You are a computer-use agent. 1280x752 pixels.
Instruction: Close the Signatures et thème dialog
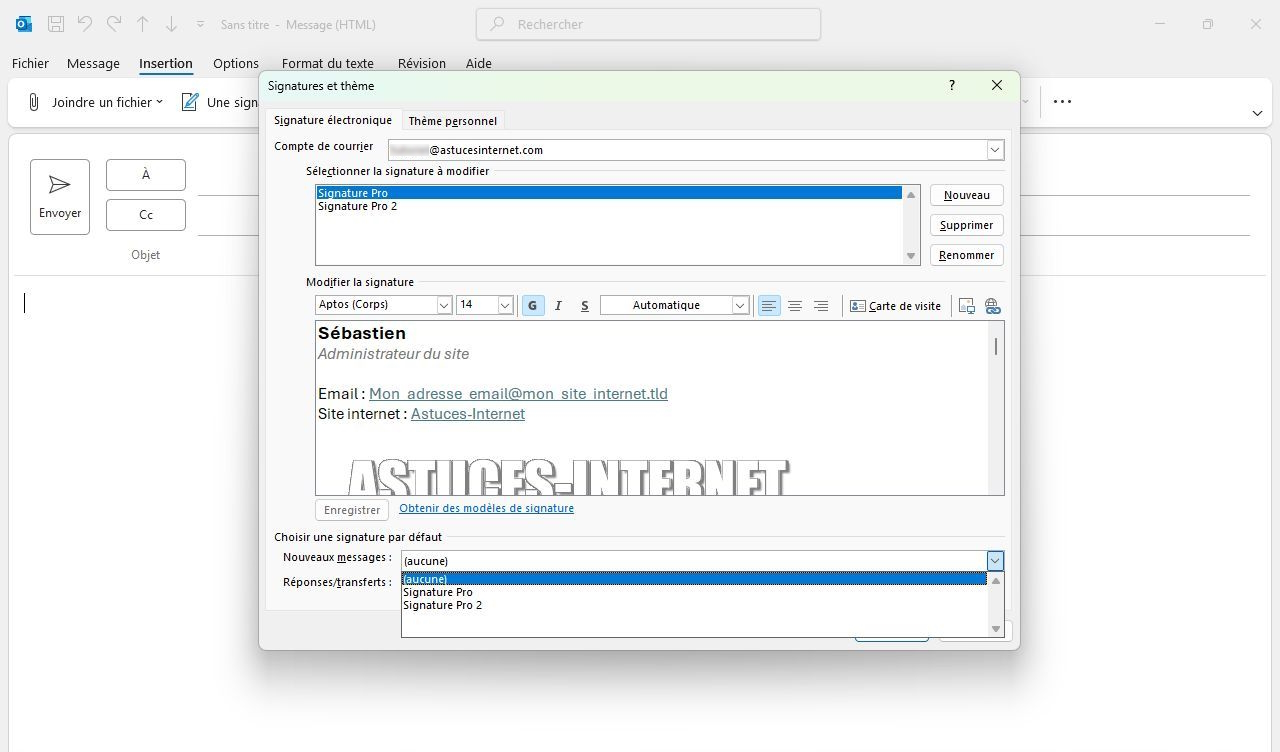[997, 85]
